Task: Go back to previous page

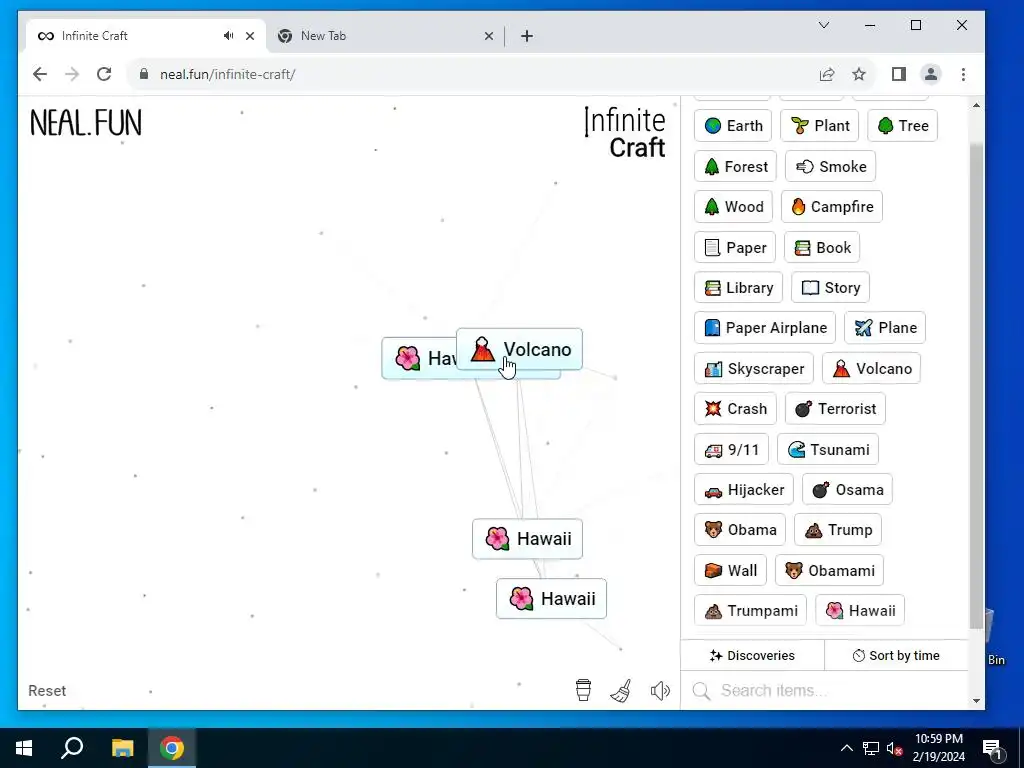Action: tap(40, 74)
